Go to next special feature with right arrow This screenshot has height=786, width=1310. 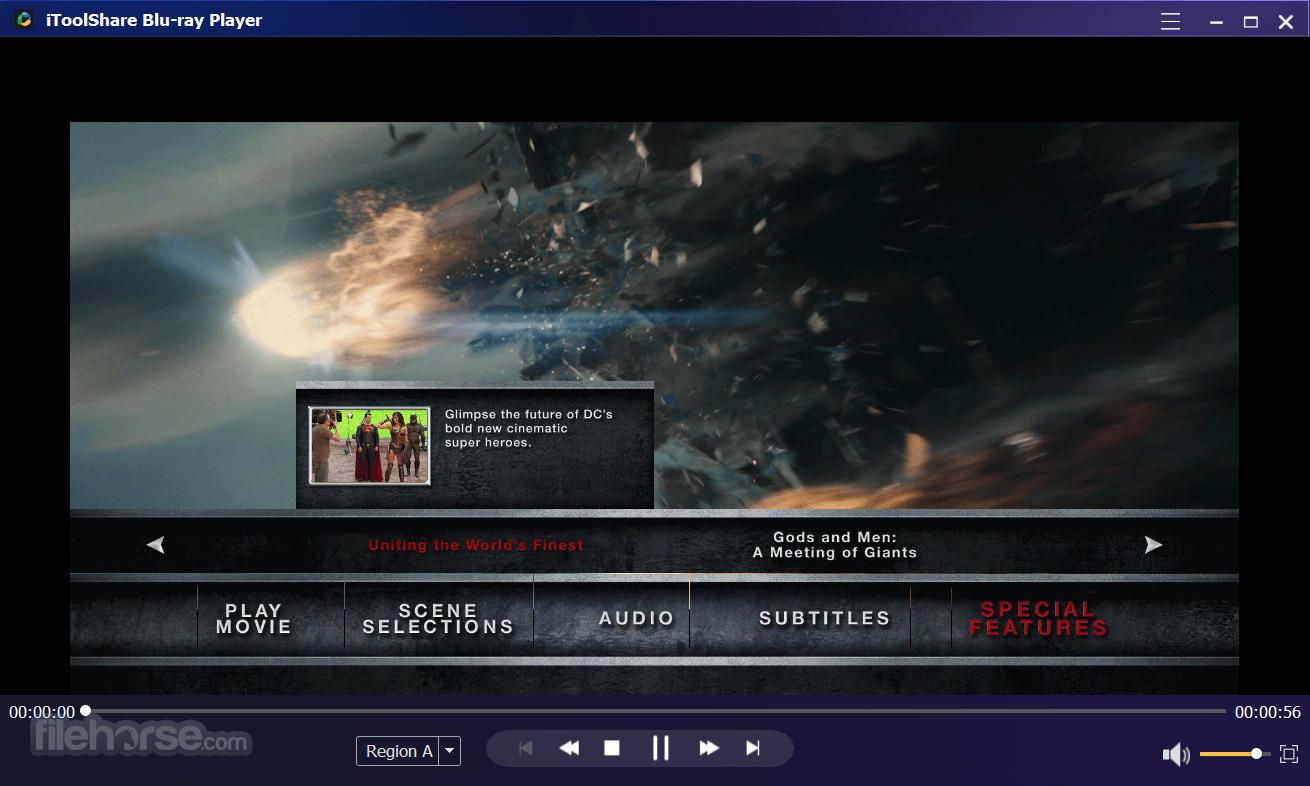[x=1154, y=545]
